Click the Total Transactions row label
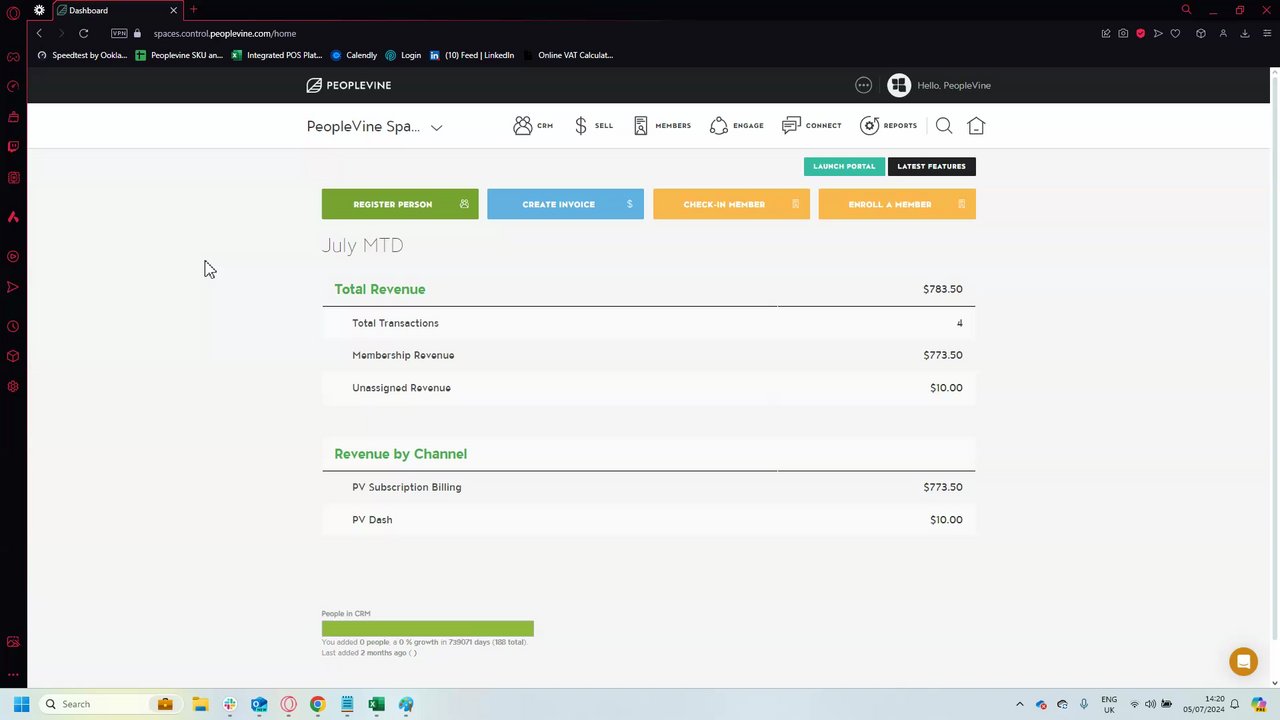1280x720 pixels. (395, 323)
